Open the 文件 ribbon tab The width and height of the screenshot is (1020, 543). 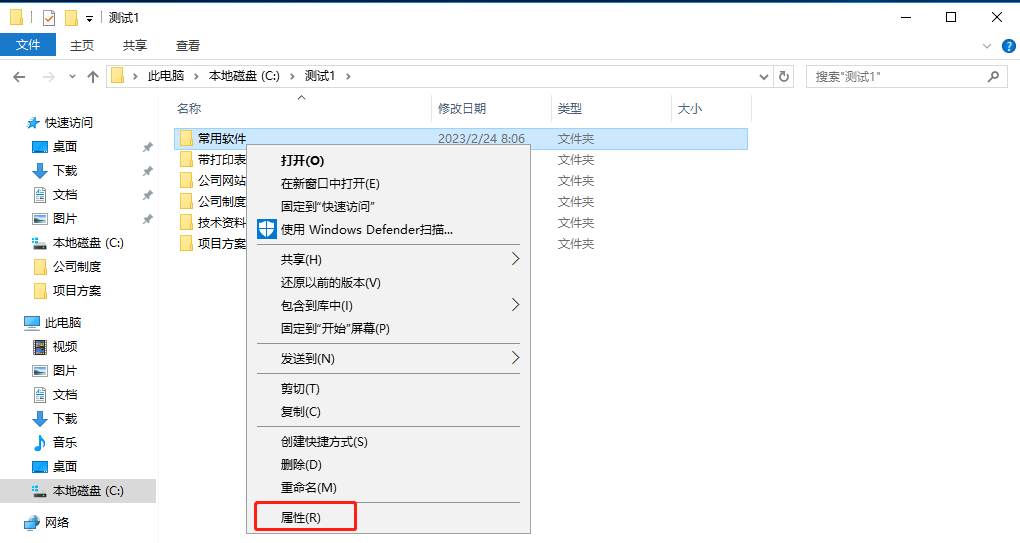click(28, 45)
